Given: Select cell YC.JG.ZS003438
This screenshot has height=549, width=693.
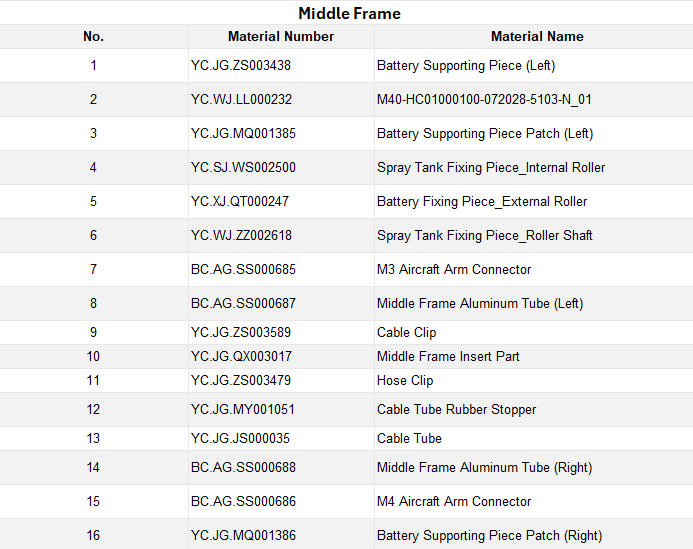Looking at the screenshot, I should point(281,65).
